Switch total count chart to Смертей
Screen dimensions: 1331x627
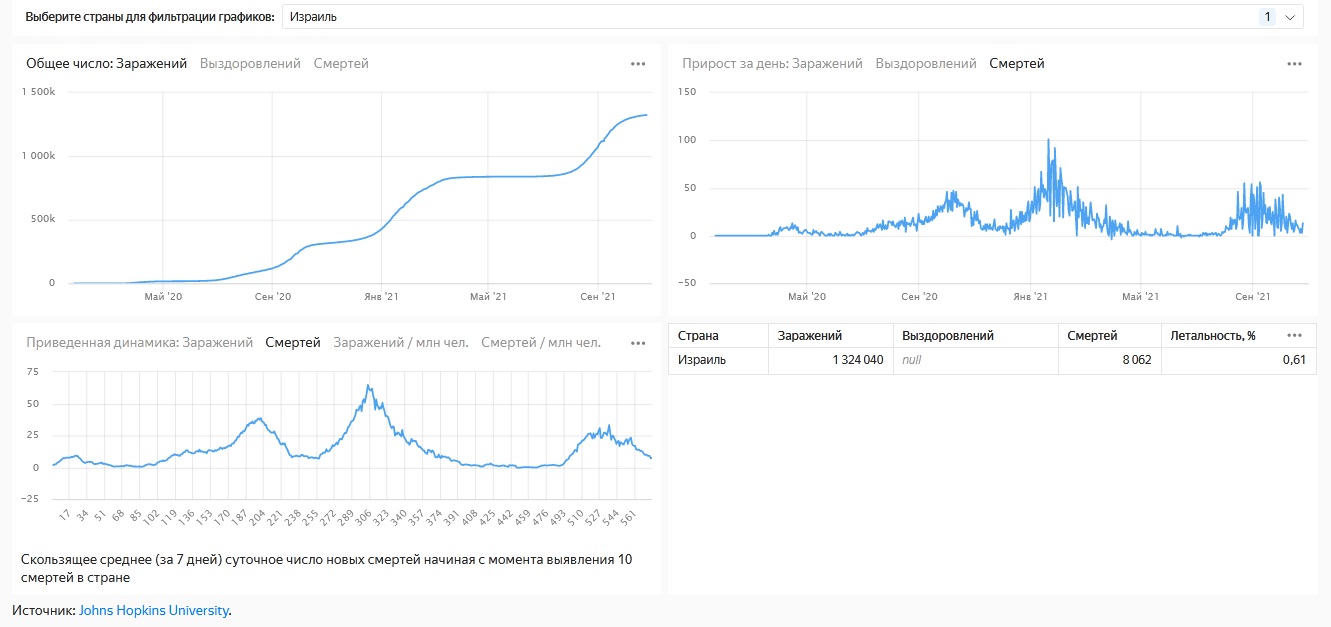(341, 64)
